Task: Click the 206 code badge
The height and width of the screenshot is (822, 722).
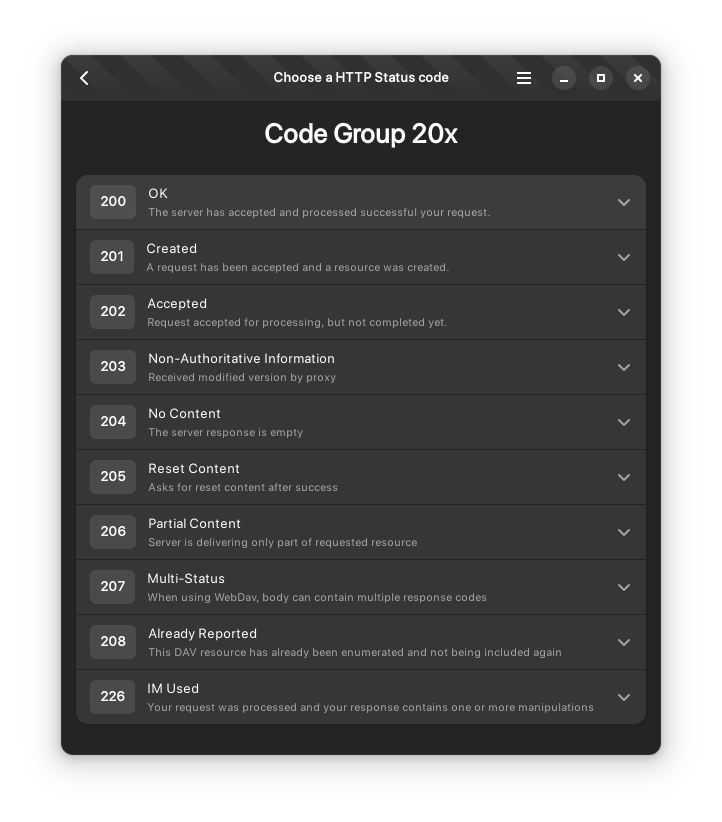Action: tap(113, 532)
